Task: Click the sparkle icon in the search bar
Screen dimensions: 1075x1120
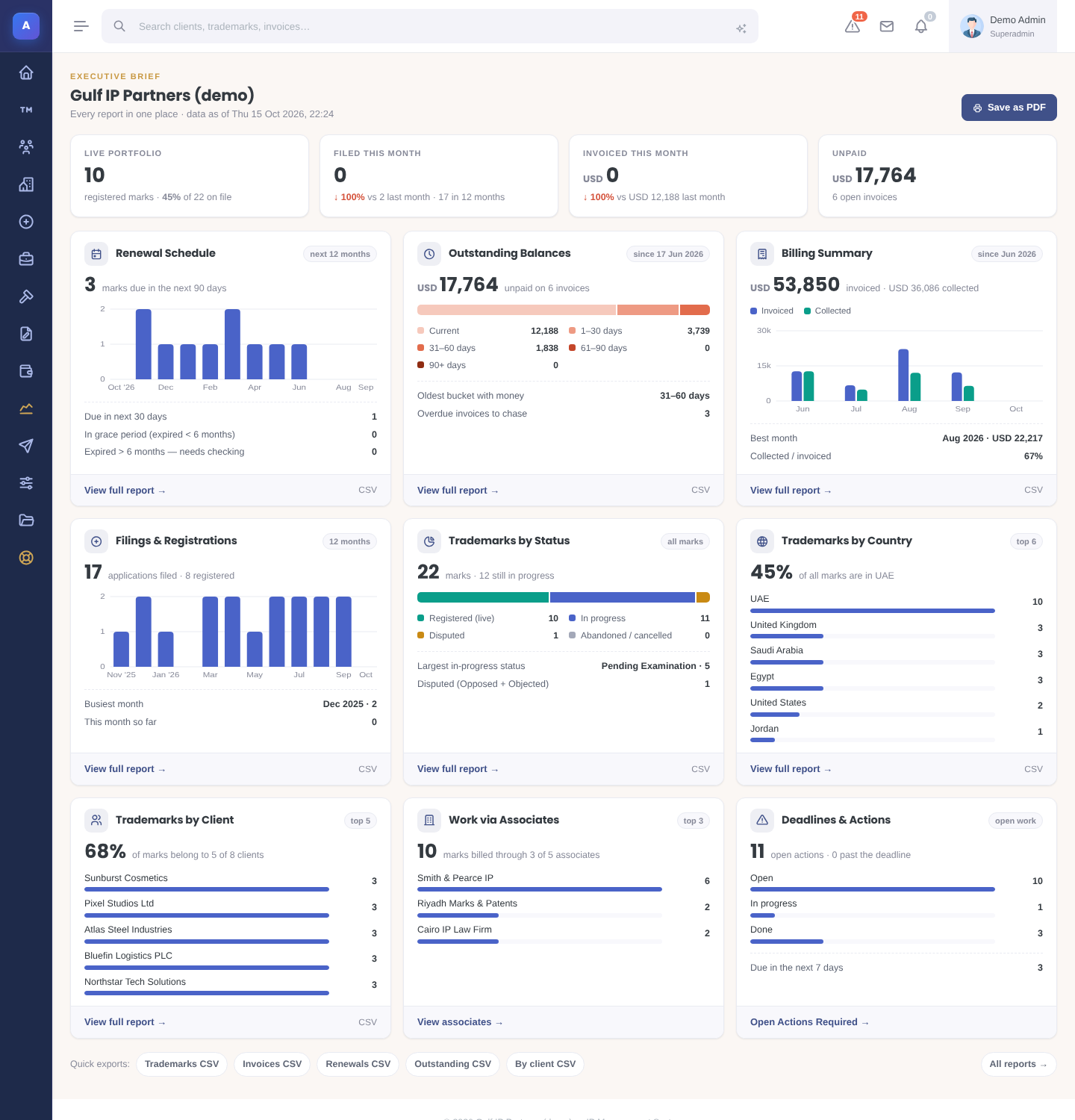Action: coord(741,28)
